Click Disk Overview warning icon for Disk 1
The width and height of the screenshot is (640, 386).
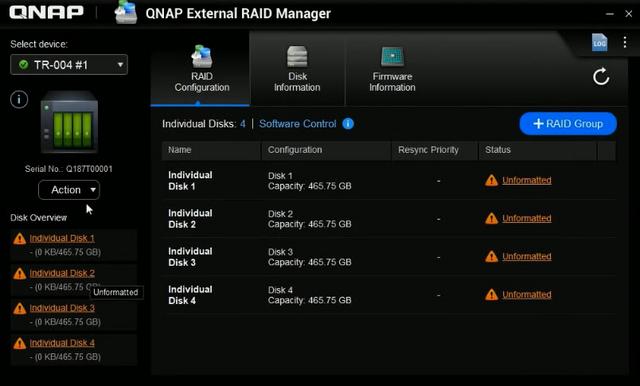click(x=19, y=238)
